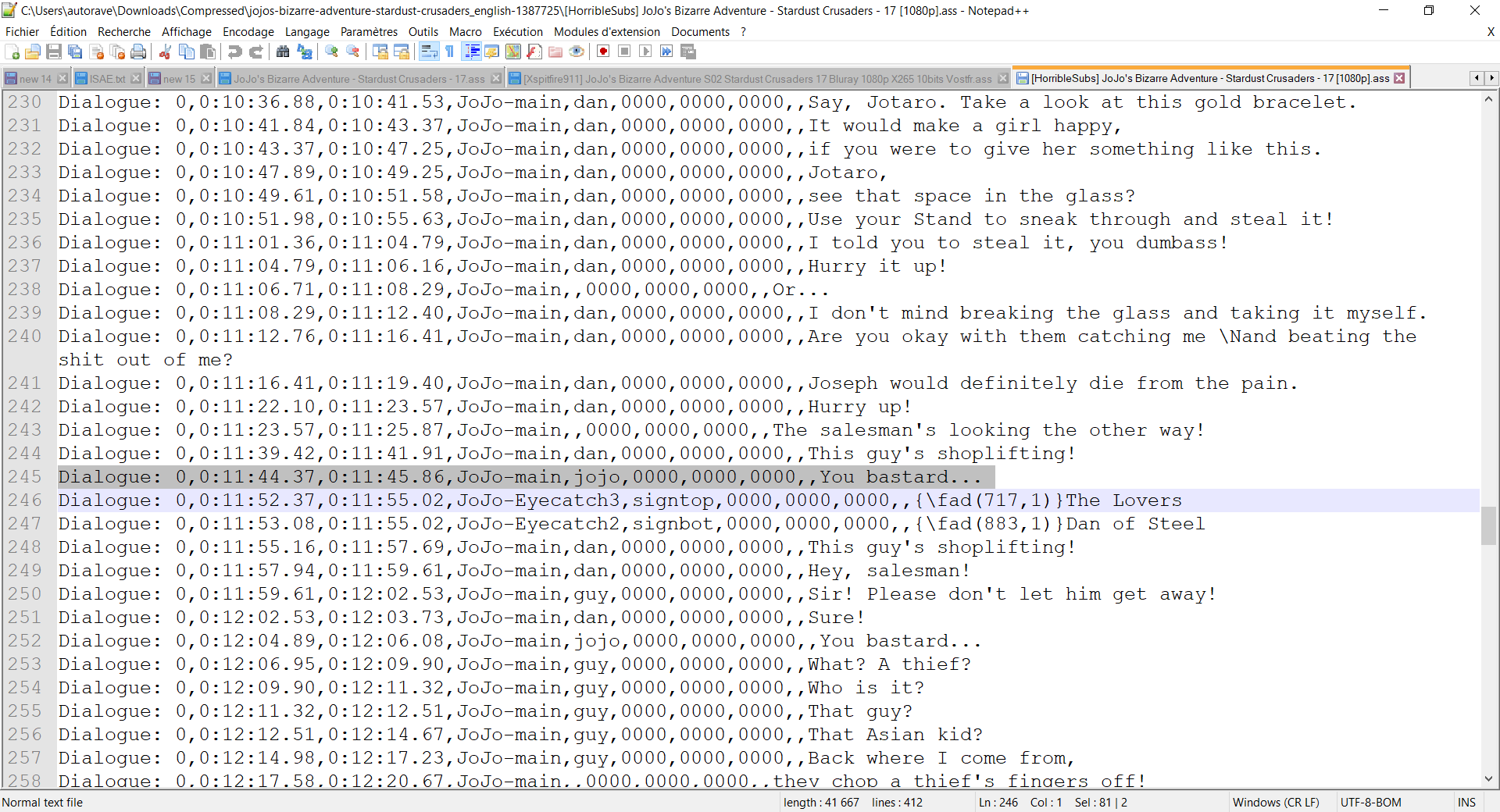Viewport: 1500px width, 812px height.
Task: Save the recorded macro icon
Action: [x=688, y=52]
